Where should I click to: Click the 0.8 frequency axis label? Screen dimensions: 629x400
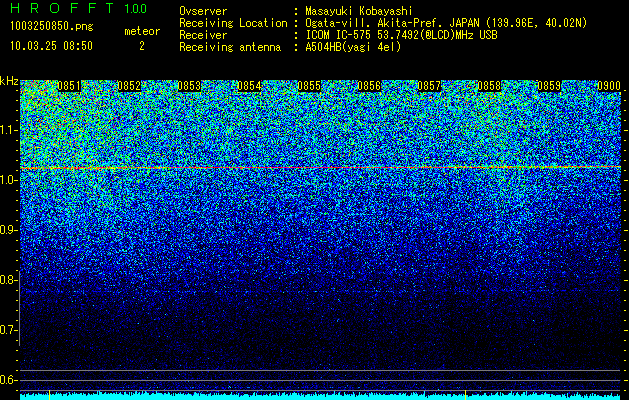pyautogui.click(x=9, y=280)
